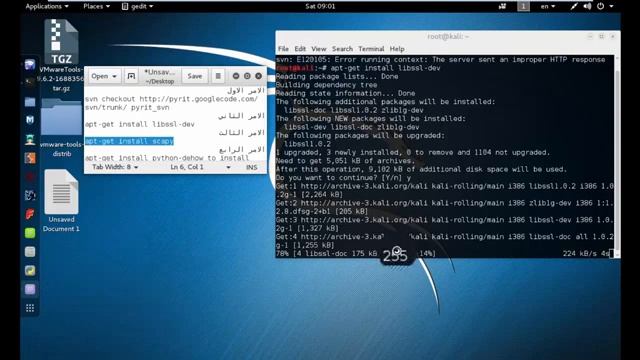This screenshot has height=360, width=640.
Task: Click terminal line 'Do you want to continue? [Y/n] y'
Action: [x=343, y=178]
